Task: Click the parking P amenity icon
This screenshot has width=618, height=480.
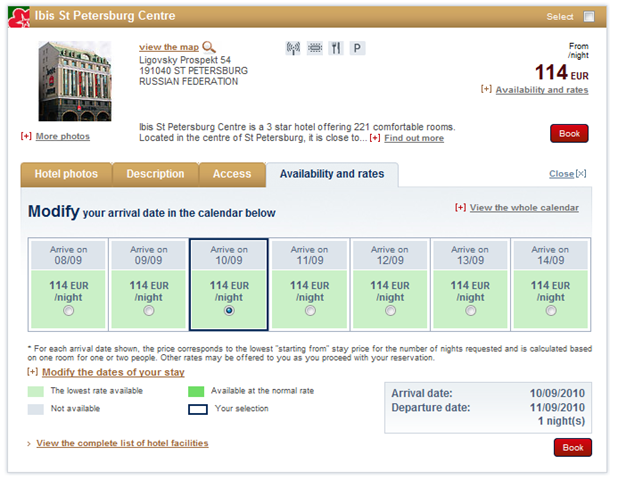Action: tap(357, 48)
